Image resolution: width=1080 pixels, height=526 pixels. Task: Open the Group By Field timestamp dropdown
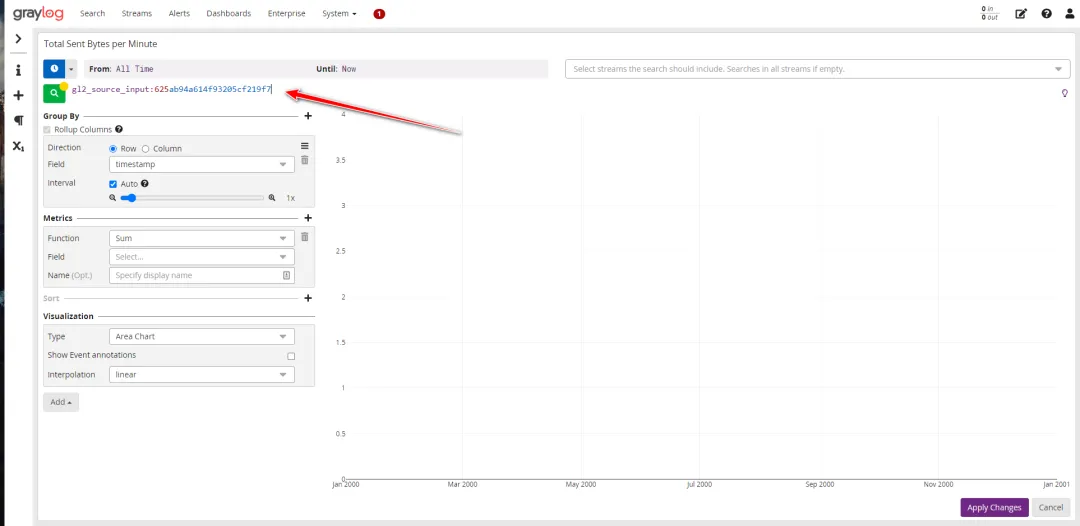click(202, 165)
